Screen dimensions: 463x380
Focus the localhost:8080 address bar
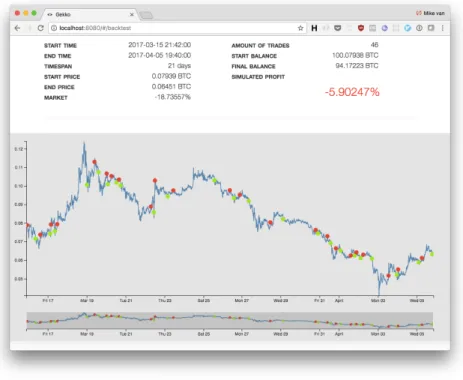click(177, 28)
